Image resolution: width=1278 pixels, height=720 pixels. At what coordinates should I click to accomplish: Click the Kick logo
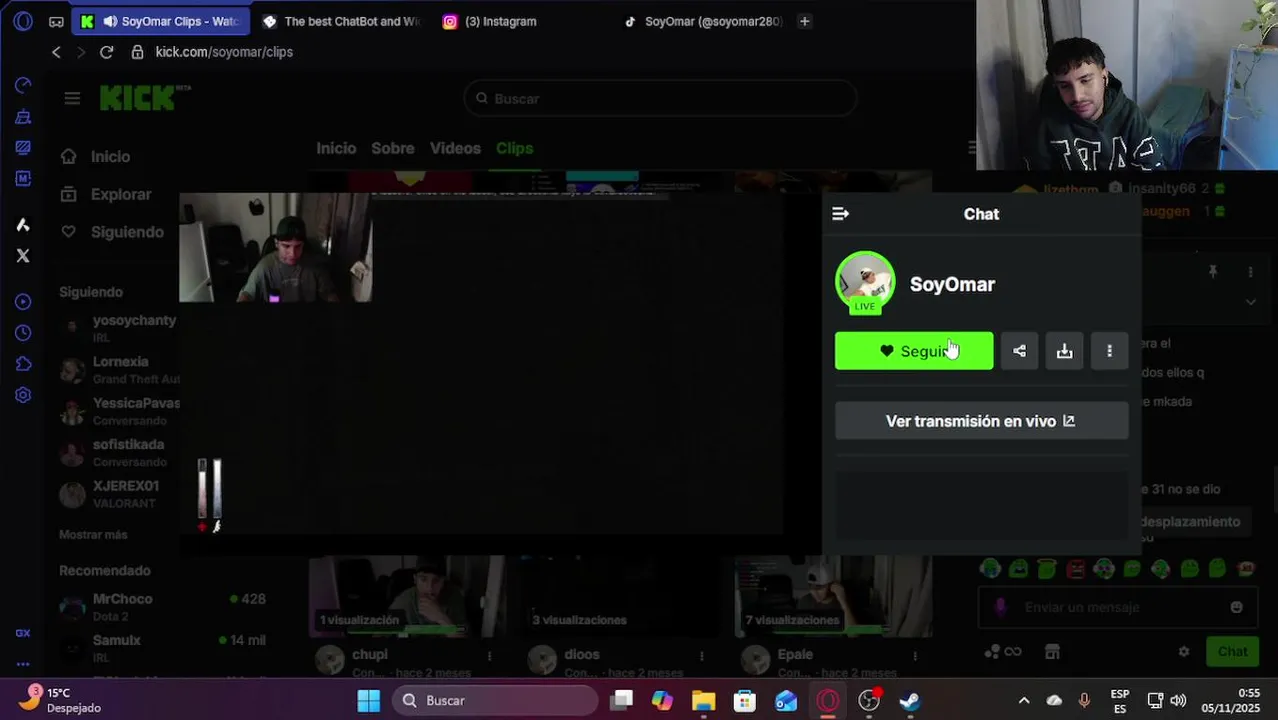point(138,98)
